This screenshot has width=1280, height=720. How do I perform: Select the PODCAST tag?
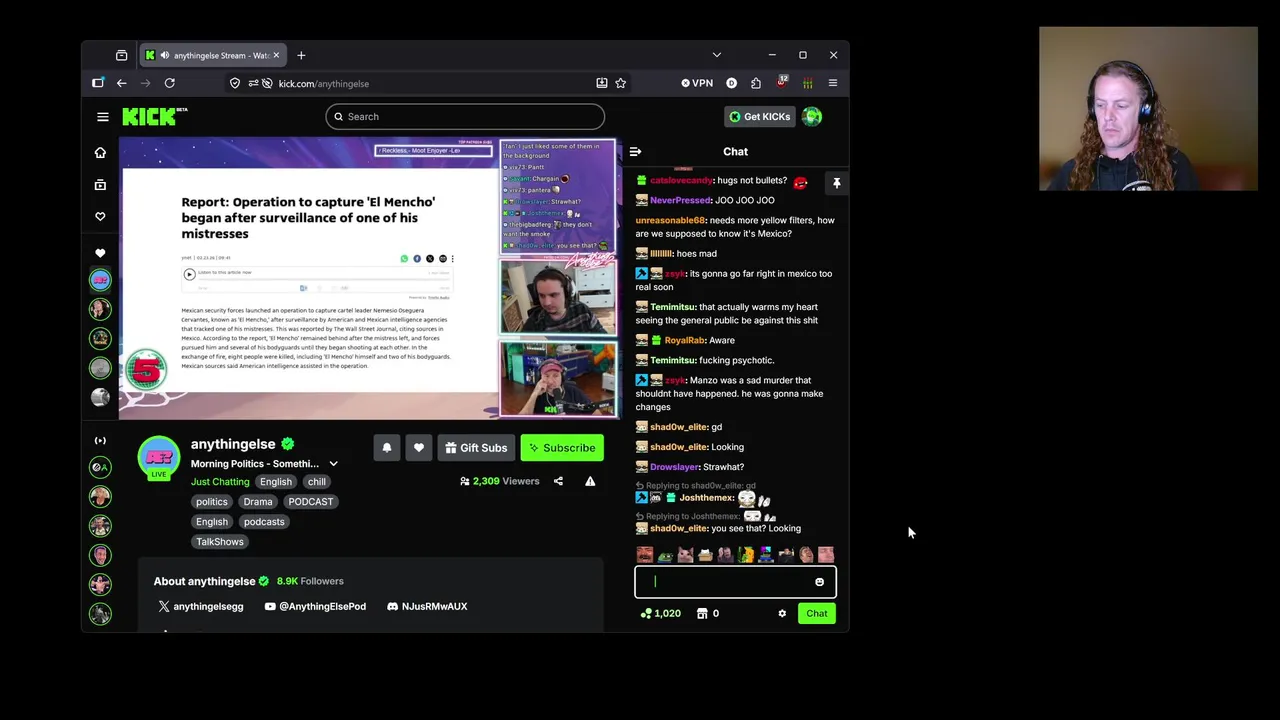pyautogui.click(x=311, y=502)
